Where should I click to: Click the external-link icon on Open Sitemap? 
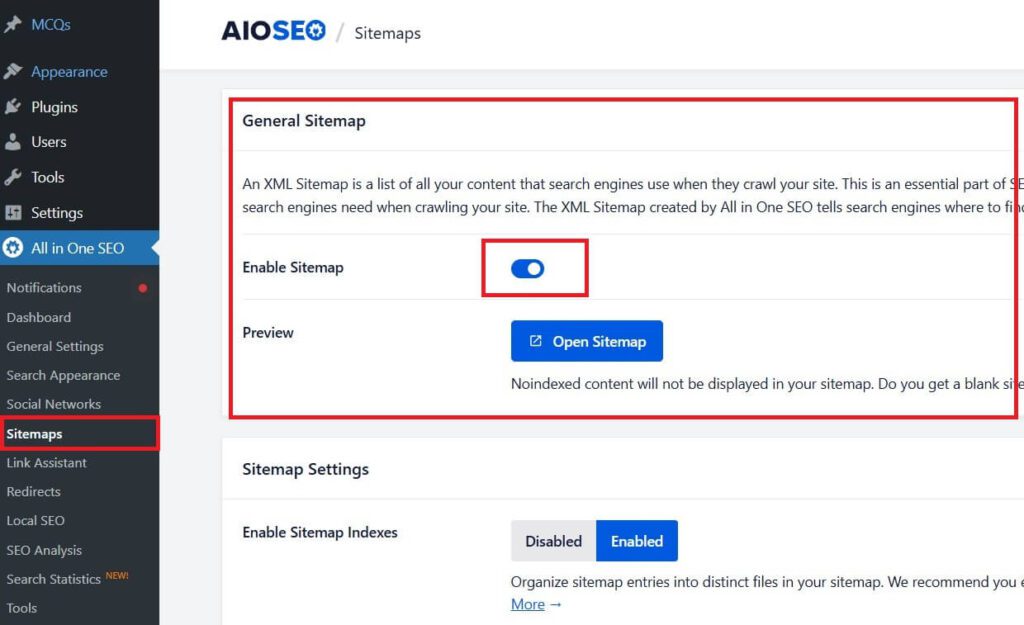point(536,341)
